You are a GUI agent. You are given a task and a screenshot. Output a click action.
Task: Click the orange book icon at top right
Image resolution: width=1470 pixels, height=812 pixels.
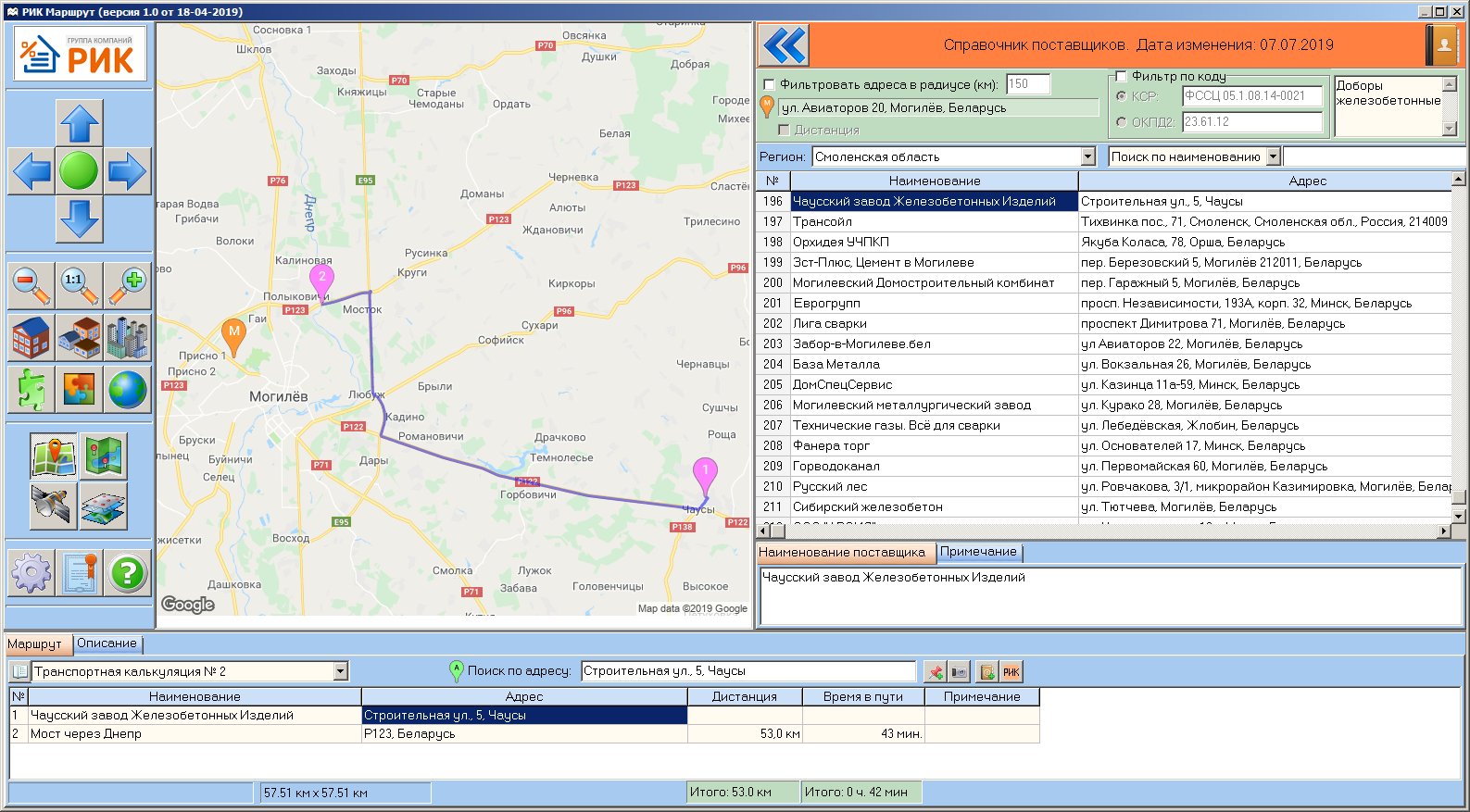pyautogui.click(x=1443, y=44)
